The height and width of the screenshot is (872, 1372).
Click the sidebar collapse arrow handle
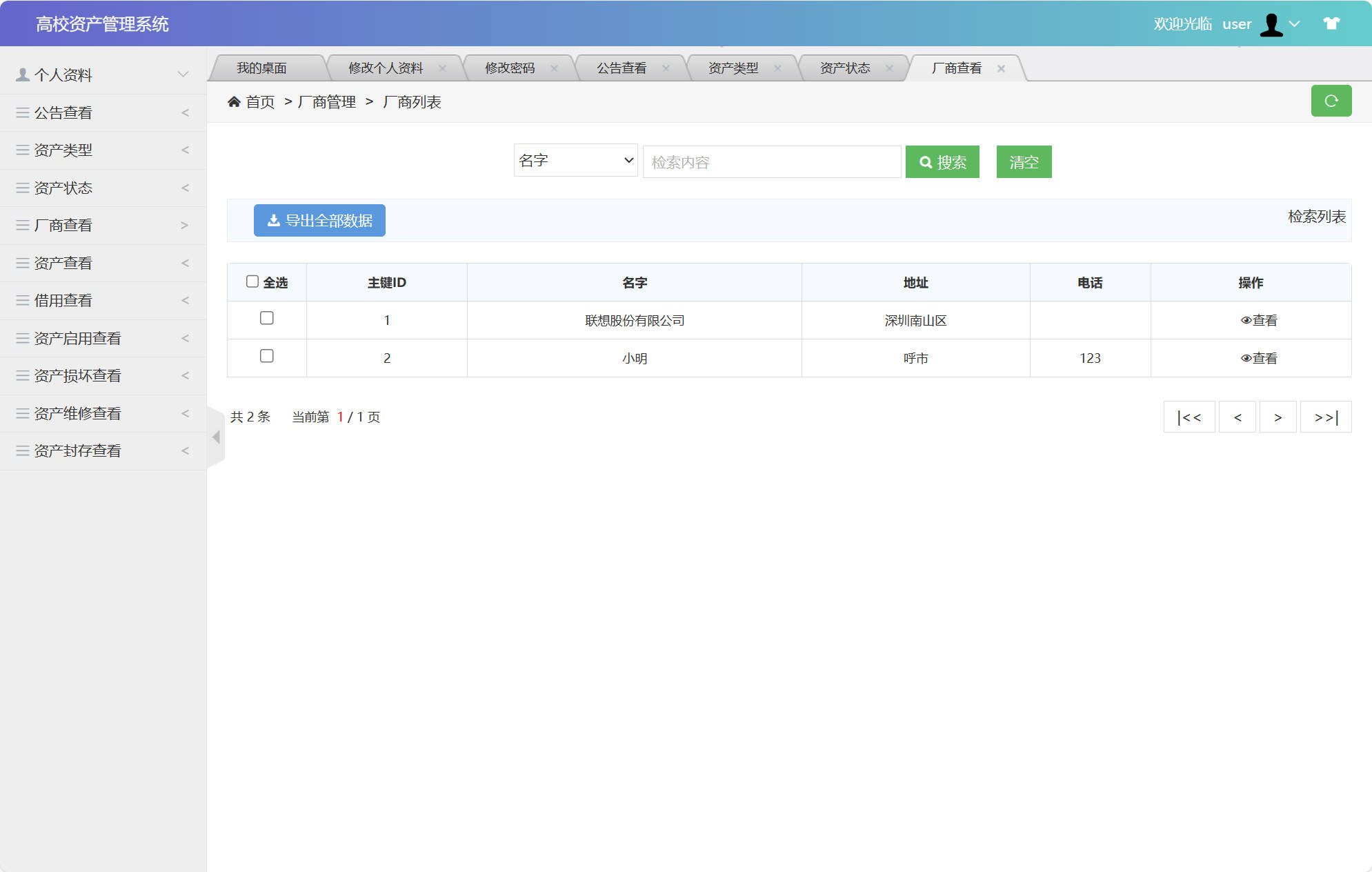216,437
